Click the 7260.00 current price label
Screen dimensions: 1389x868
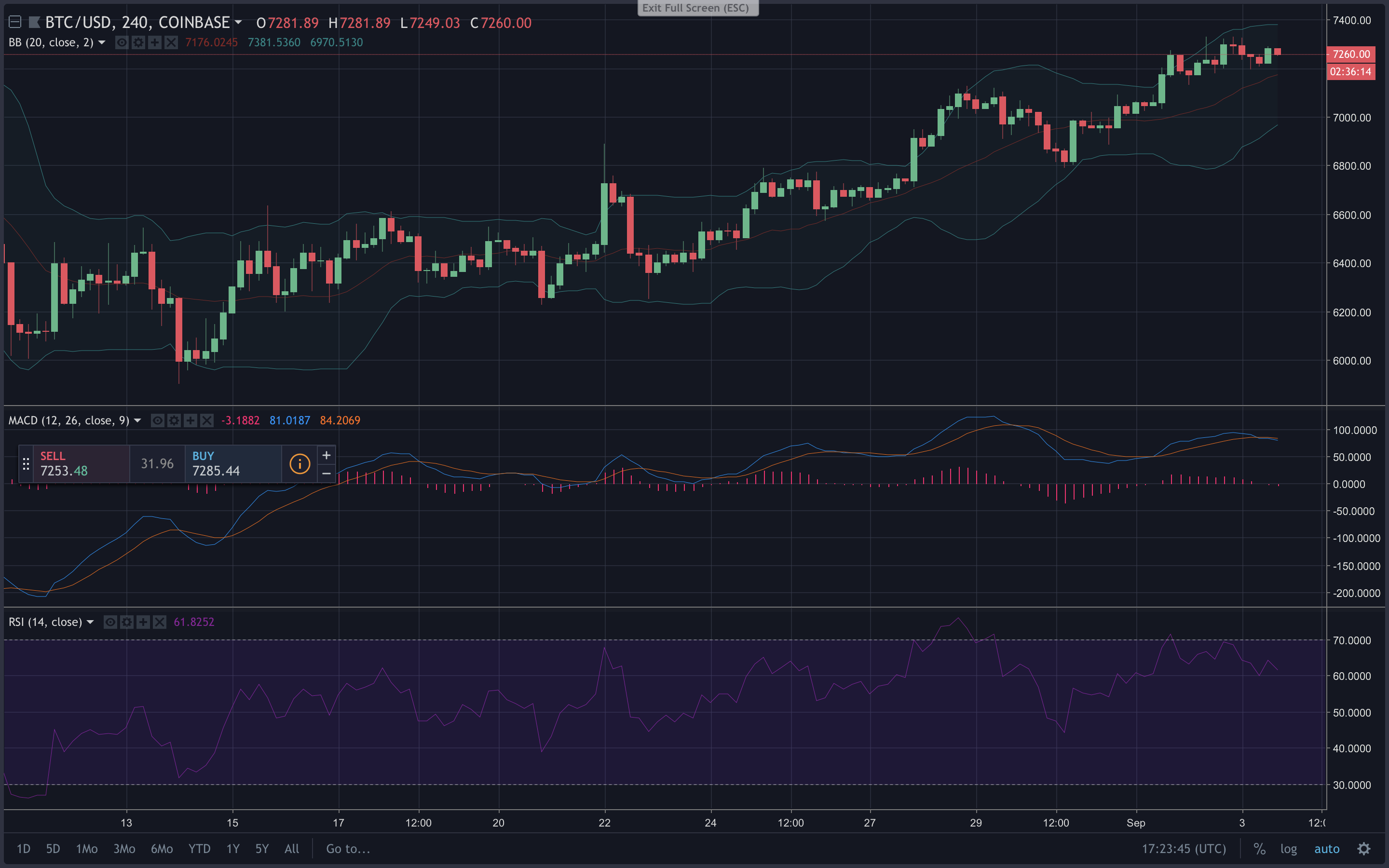(x=1351, y=54)
